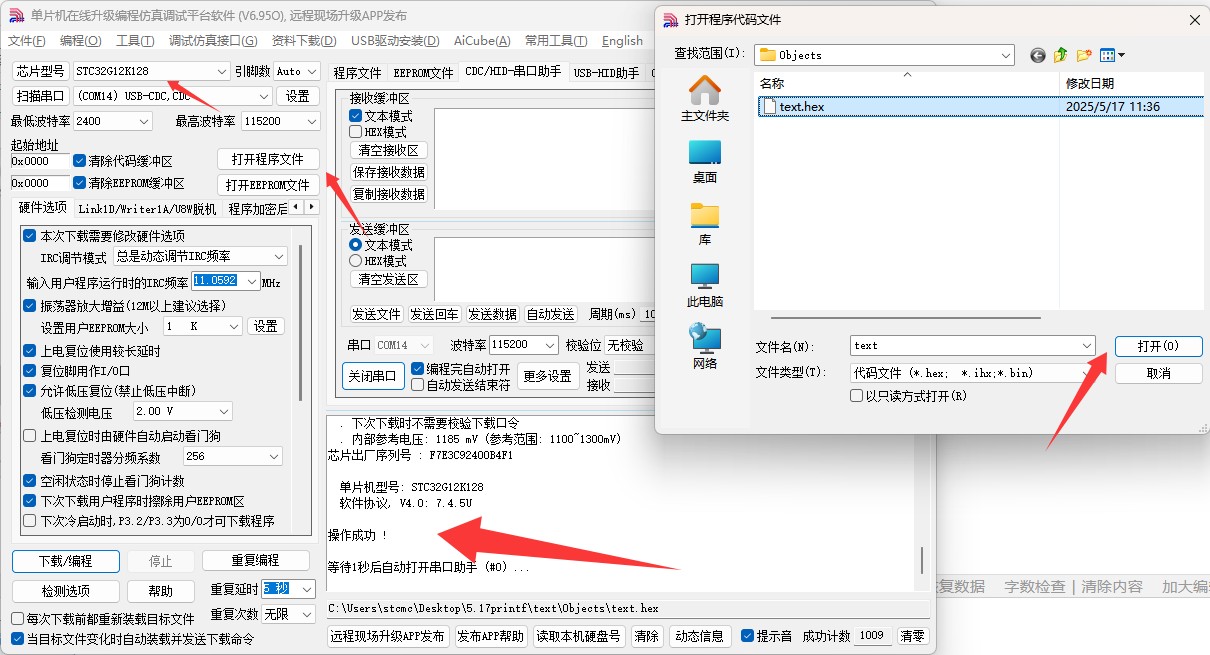
Task: Enable HEX模式 checkbox in 接收缓冲区
Action: pos(355,131)
